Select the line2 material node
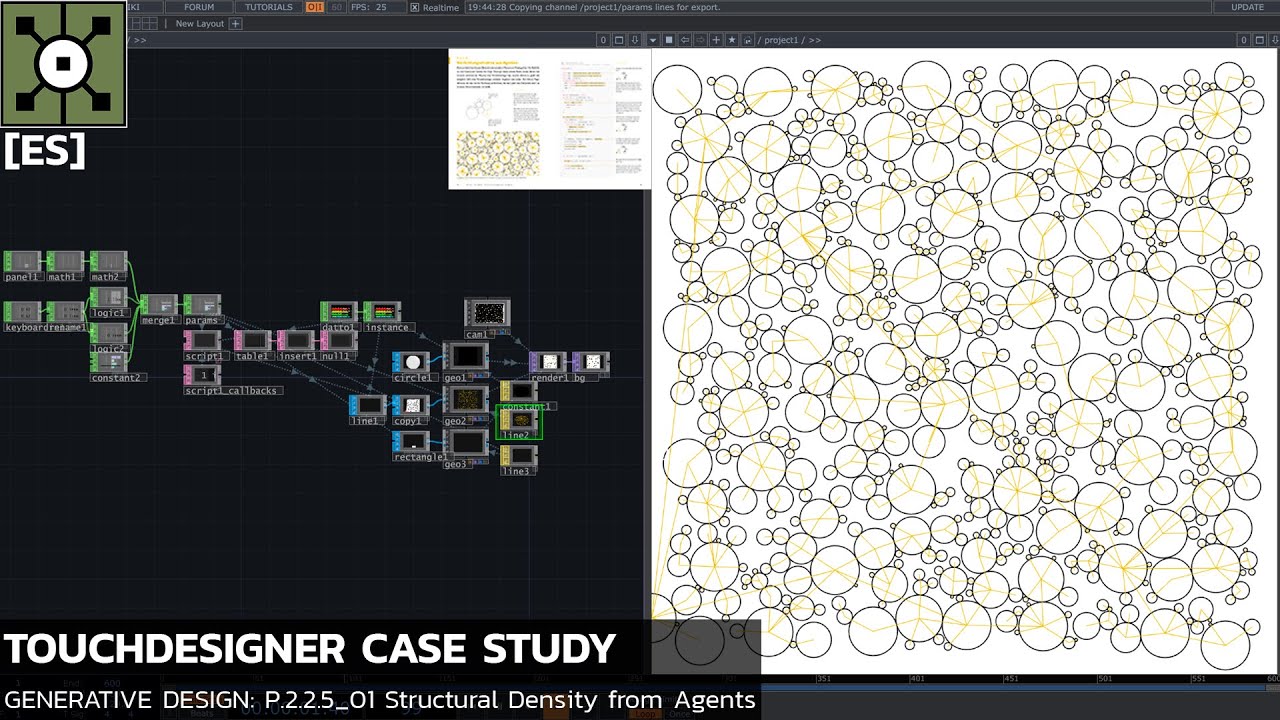This screenshot has height=720, width=1280. pyautogui.click(x=519, y=424)
